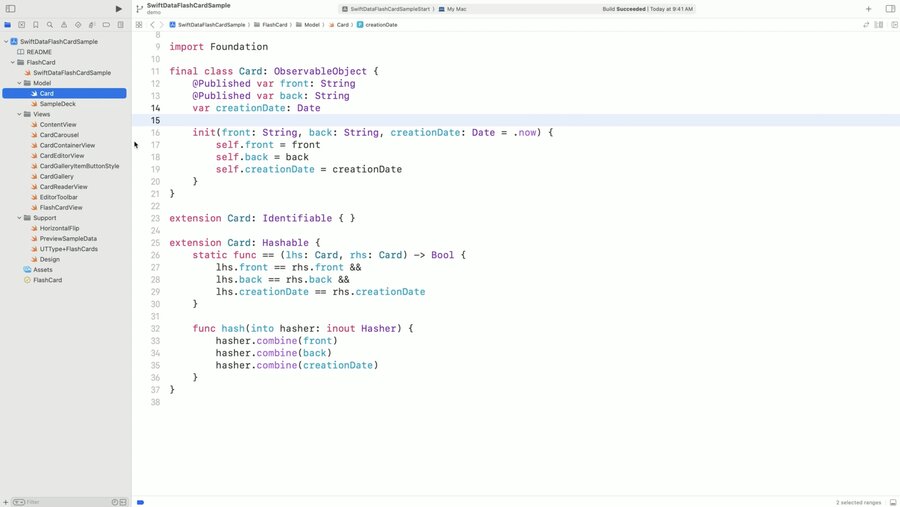The width and height of the screenshot is (900, 507).
Task: Open the Source Control navigator tab
Action: pos(22,25)
